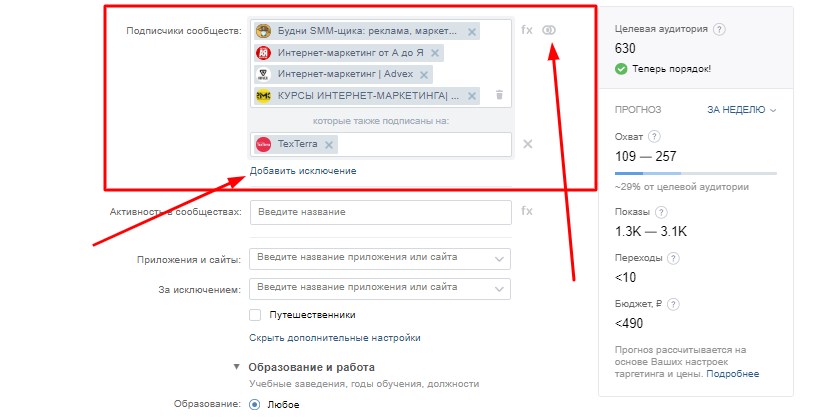This screenshot has height=418, width=818.
Task: Remove the TexTerra community tag
Action: coord(329,145)
